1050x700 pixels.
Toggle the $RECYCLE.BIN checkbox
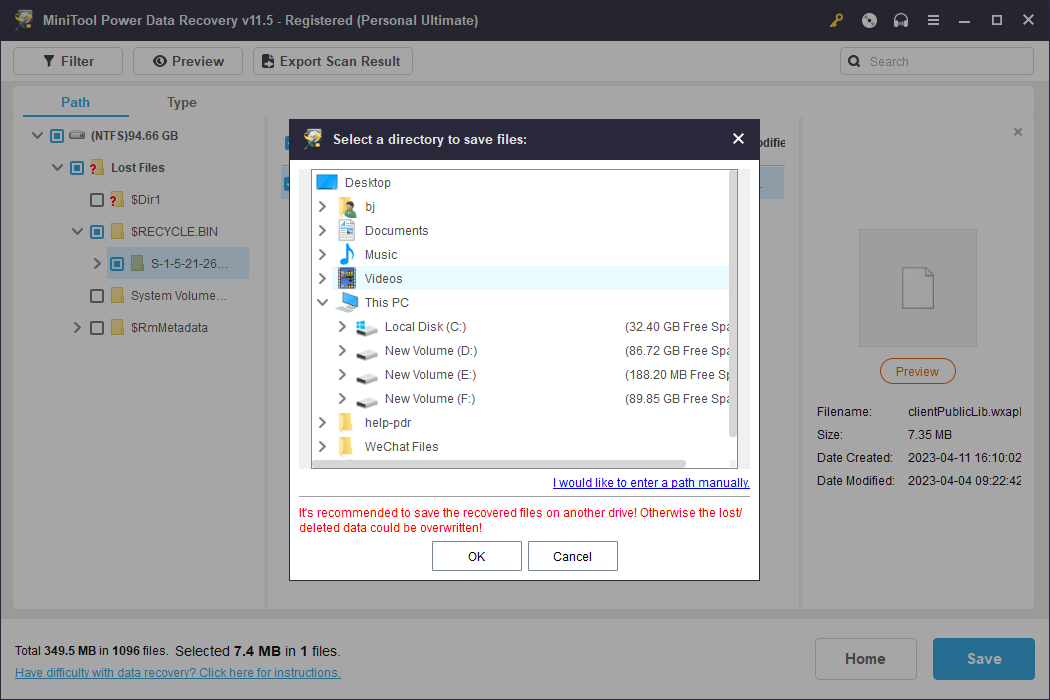pyautogui.click(x=97, y=232)
